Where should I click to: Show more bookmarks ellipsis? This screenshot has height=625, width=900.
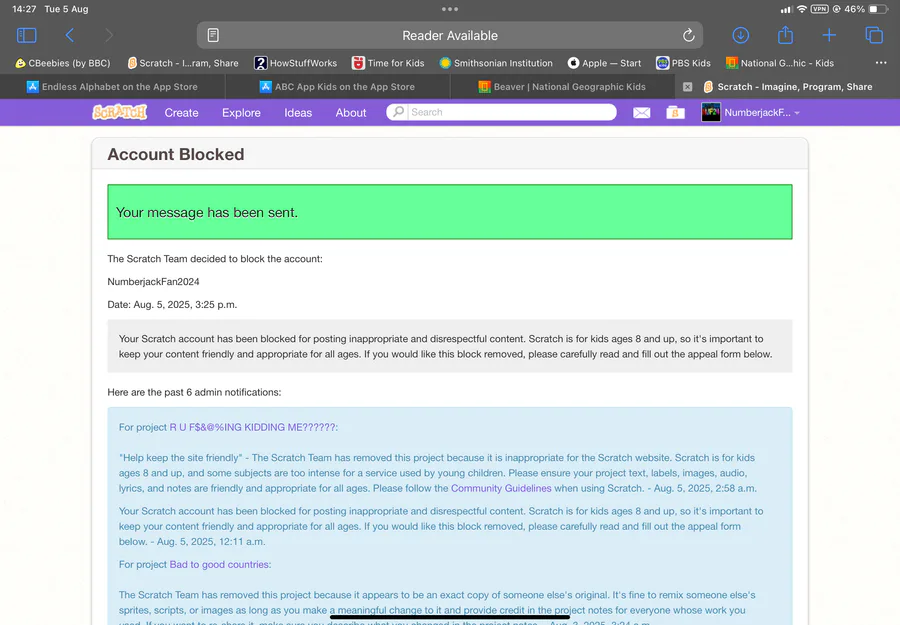click(880, 63)
